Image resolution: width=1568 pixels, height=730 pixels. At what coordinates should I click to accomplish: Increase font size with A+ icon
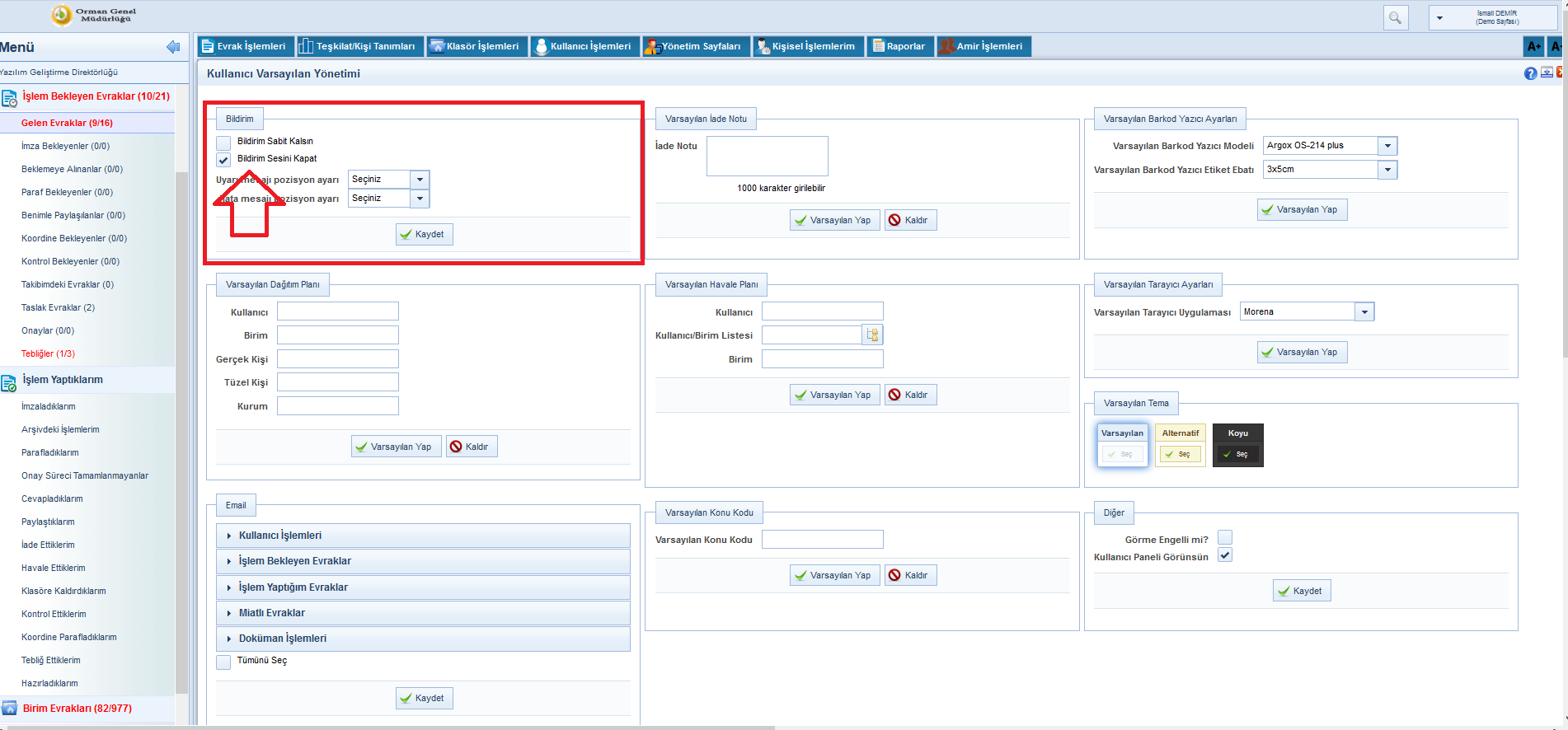[x=1533, y=47]
